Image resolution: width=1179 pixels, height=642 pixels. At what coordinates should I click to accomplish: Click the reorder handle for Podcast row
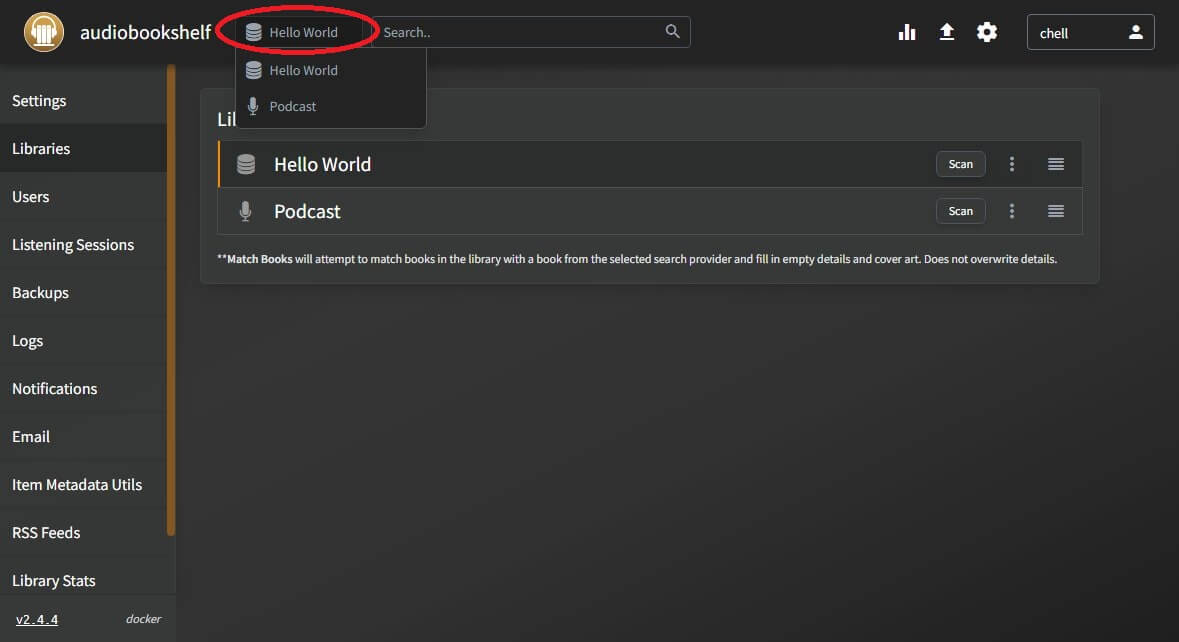(x=1056, y=211)
